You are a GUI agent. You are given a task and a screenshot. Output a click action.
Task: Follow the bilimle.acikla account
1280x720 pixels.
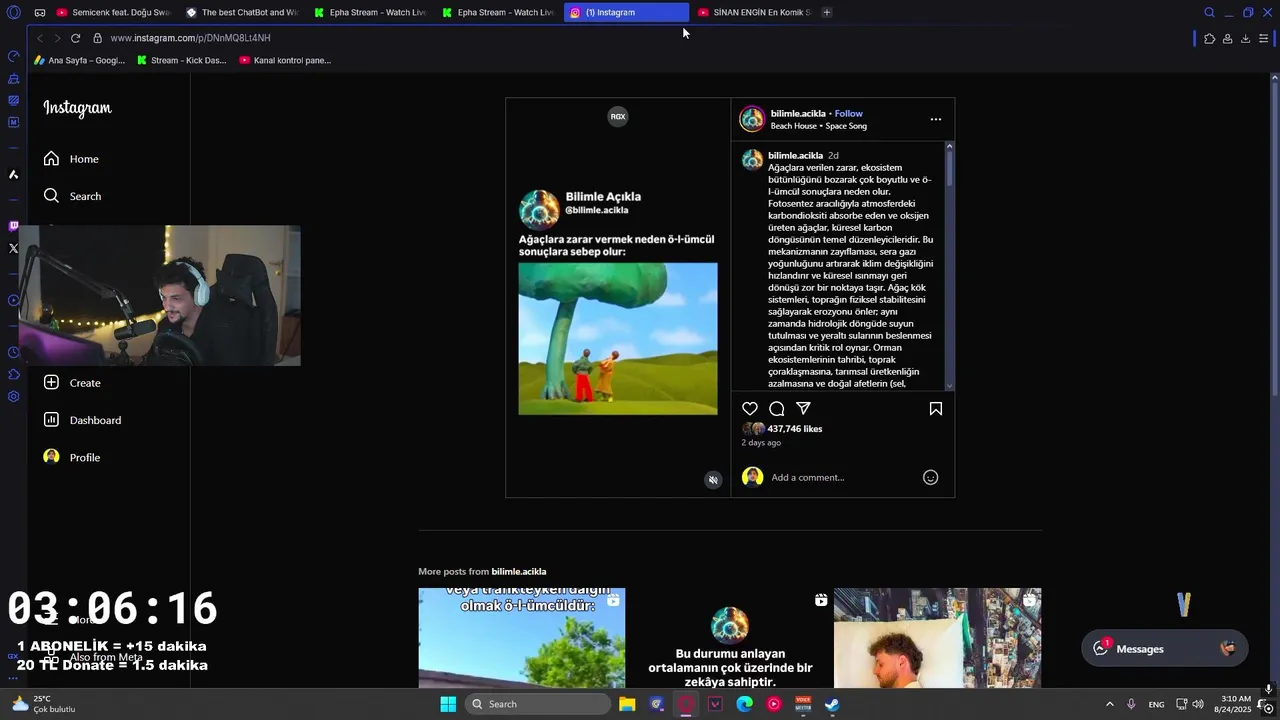[x=849, y=114]
